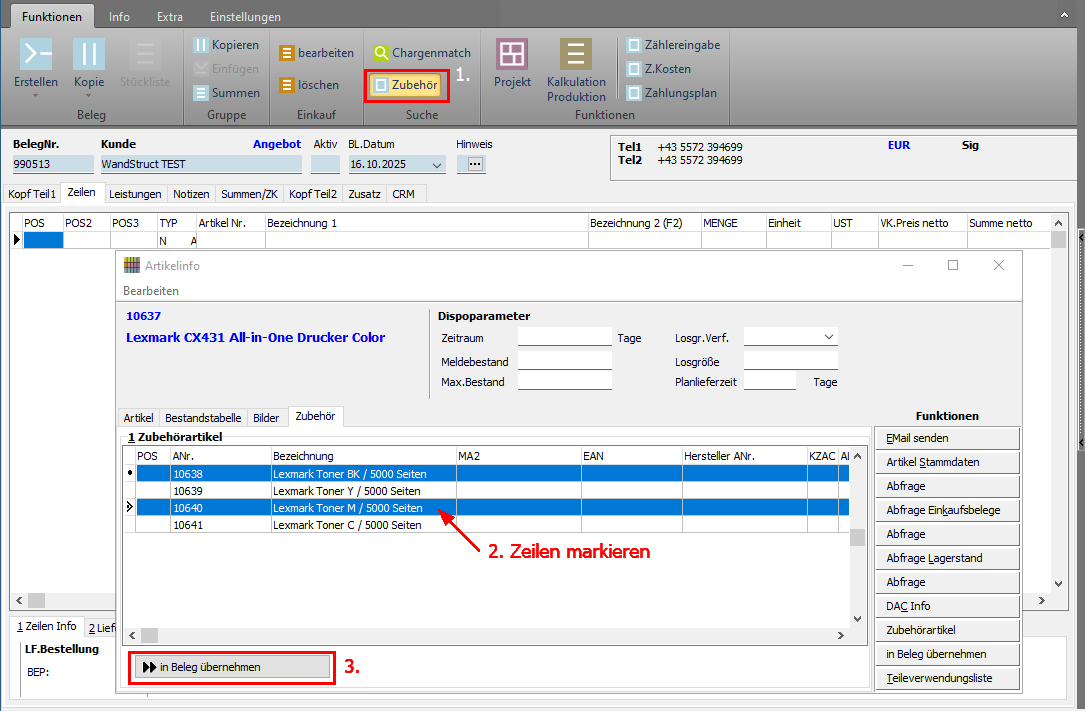Click the EMail senden button
The image size is (1085, 711).
[946, 438]
